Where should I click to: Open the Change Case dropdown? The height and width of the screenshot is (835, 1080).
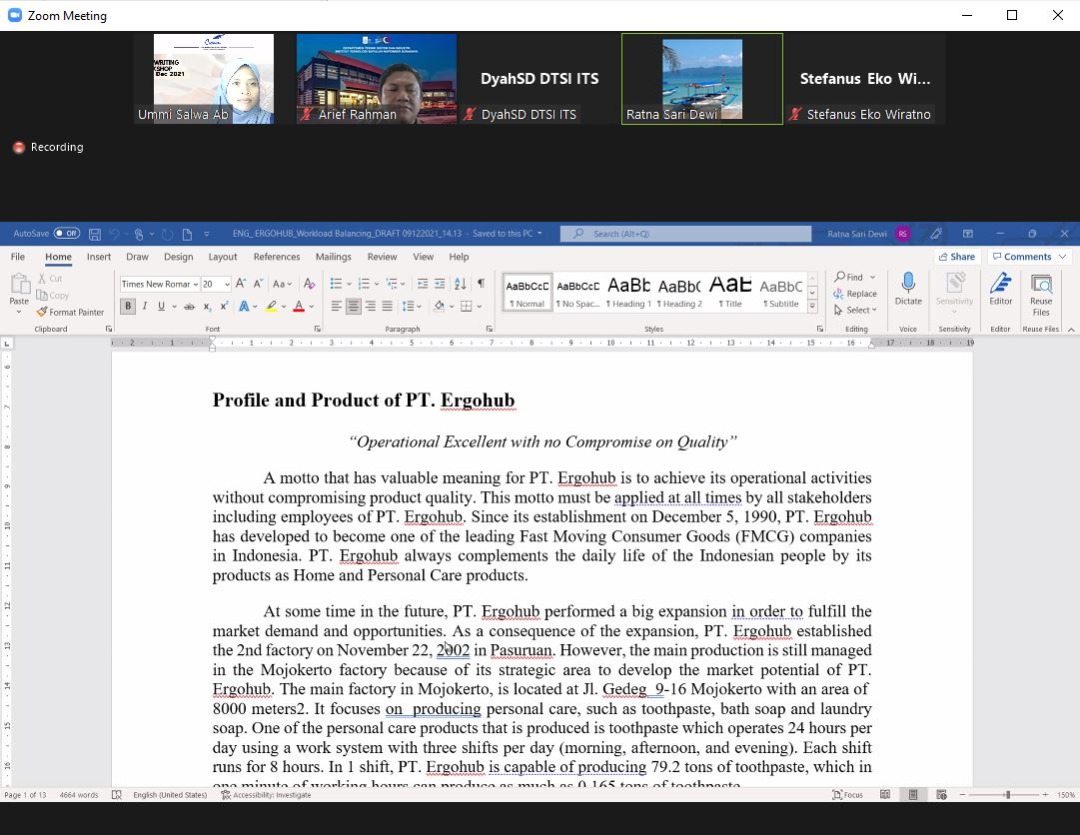point(282,284)
